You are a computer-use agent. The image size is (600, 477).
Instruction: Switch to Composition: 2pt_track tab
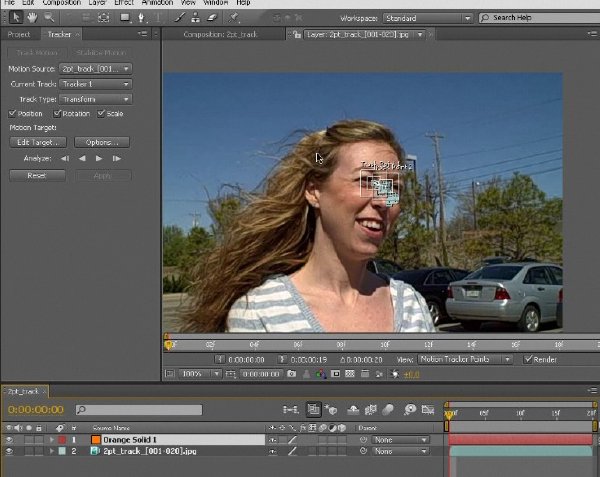pyautogui.click(x=220, y=34)
